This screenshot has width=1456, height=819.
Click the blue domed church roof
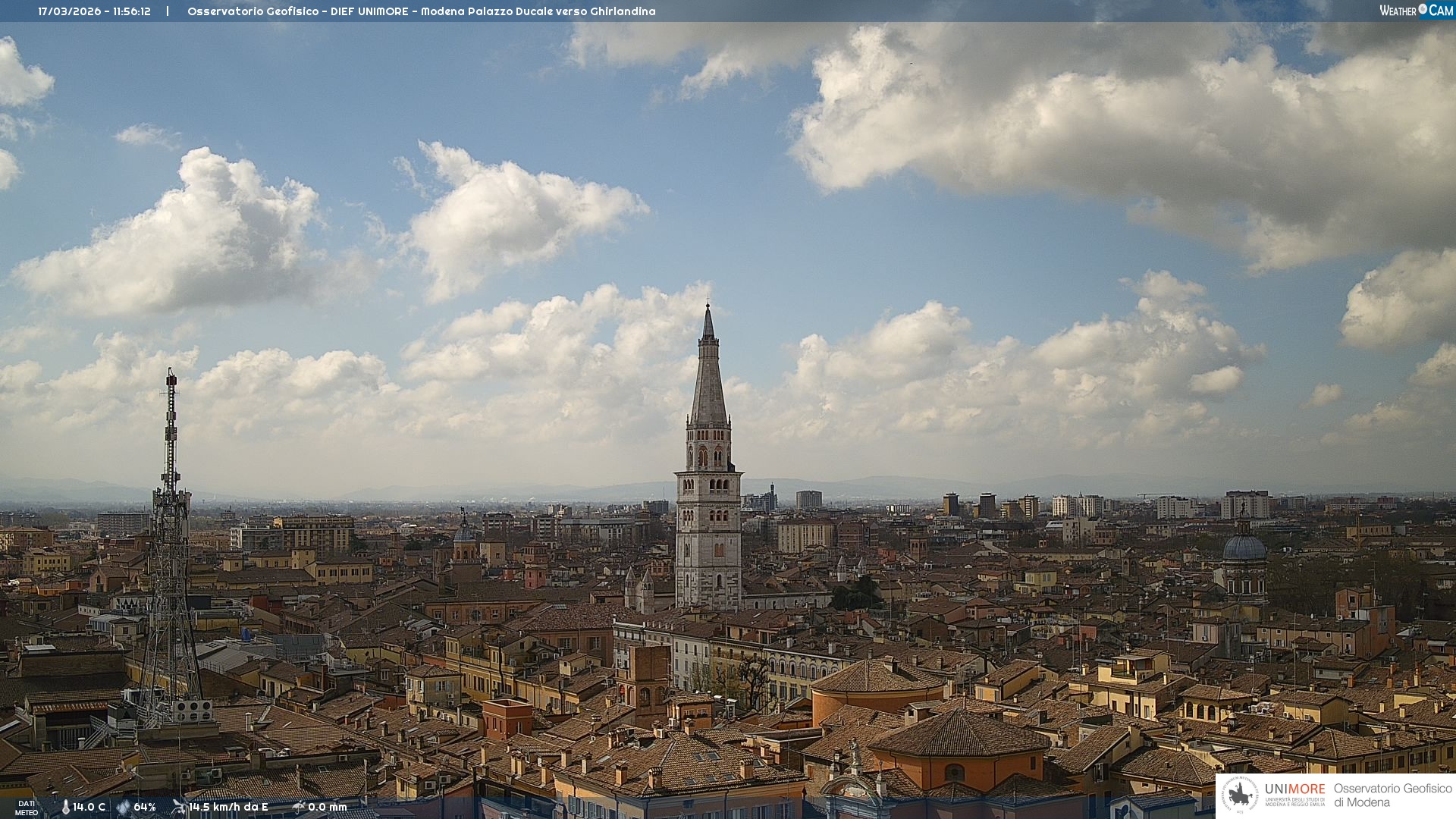click(1244, 548)
